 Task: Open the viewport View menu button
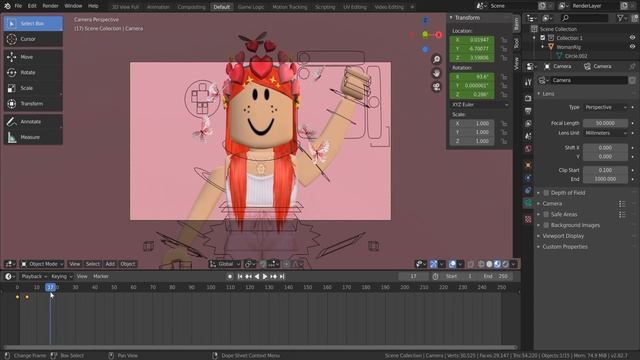[74, 264]
